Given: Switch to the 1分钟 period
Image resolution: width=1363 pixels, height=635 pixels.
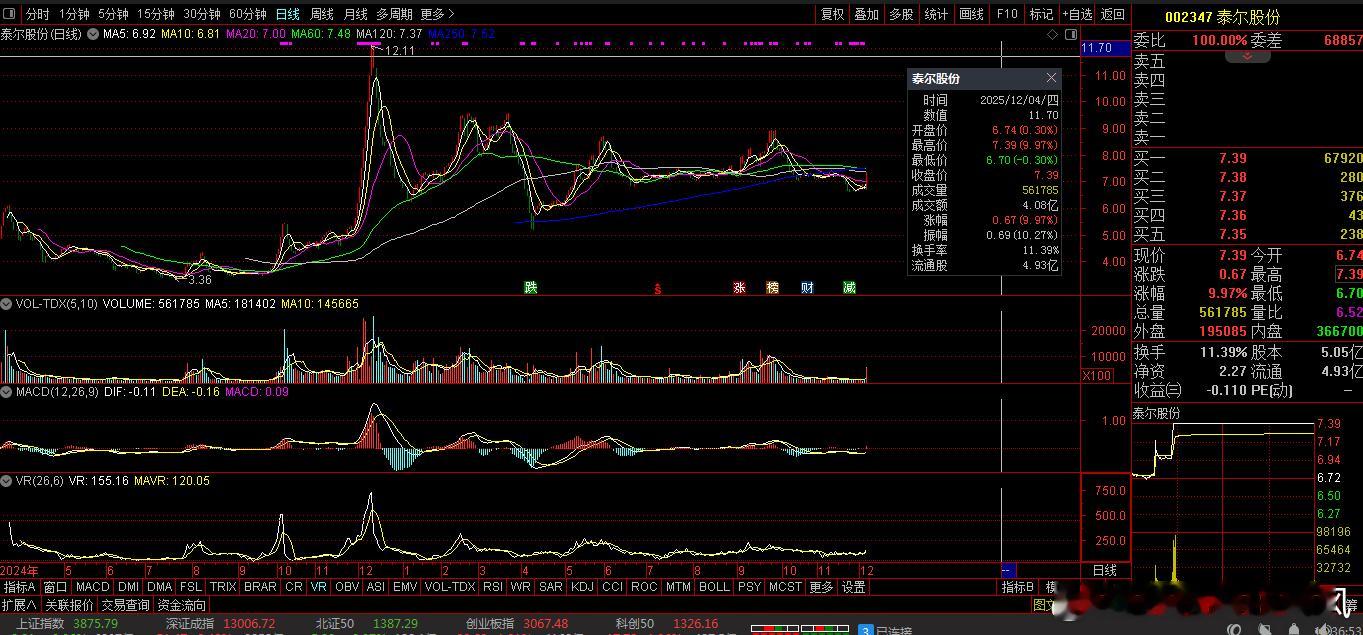Looking at the screenshot, I should pyautogui.click(x=74, y=14).
